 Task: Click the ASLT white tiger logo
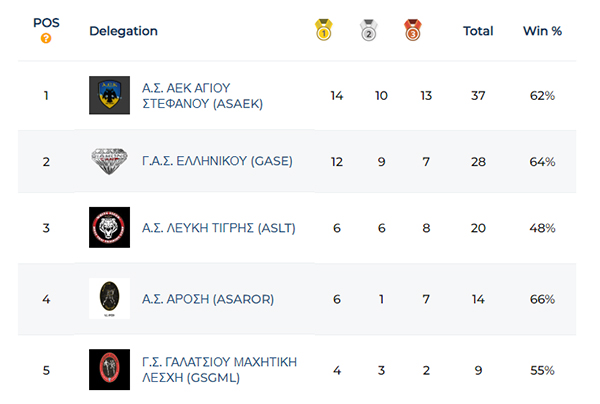point(109,228)
